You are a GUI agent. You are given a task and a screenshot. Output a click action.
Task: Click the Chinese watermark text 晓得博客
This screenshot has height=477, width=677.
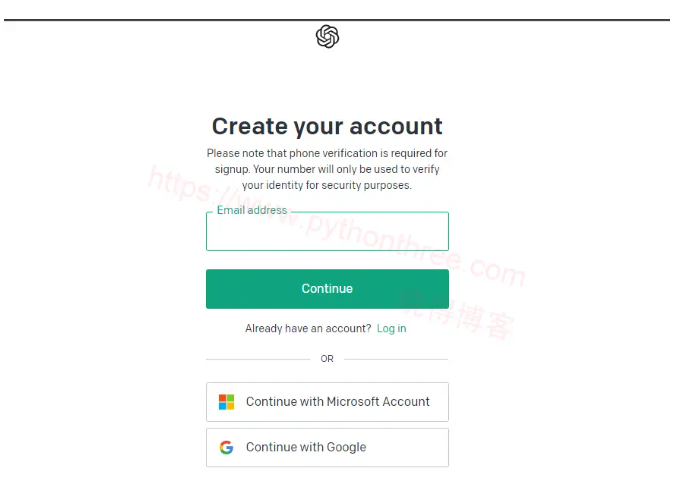click(x=455, y=312)
